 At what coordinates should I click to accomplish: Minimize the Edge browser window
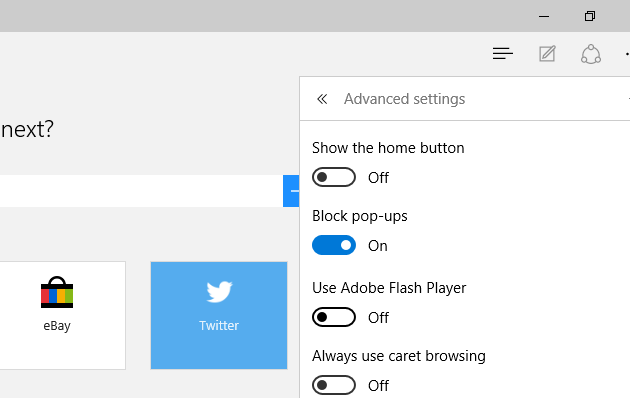click(x=544, y=16)
